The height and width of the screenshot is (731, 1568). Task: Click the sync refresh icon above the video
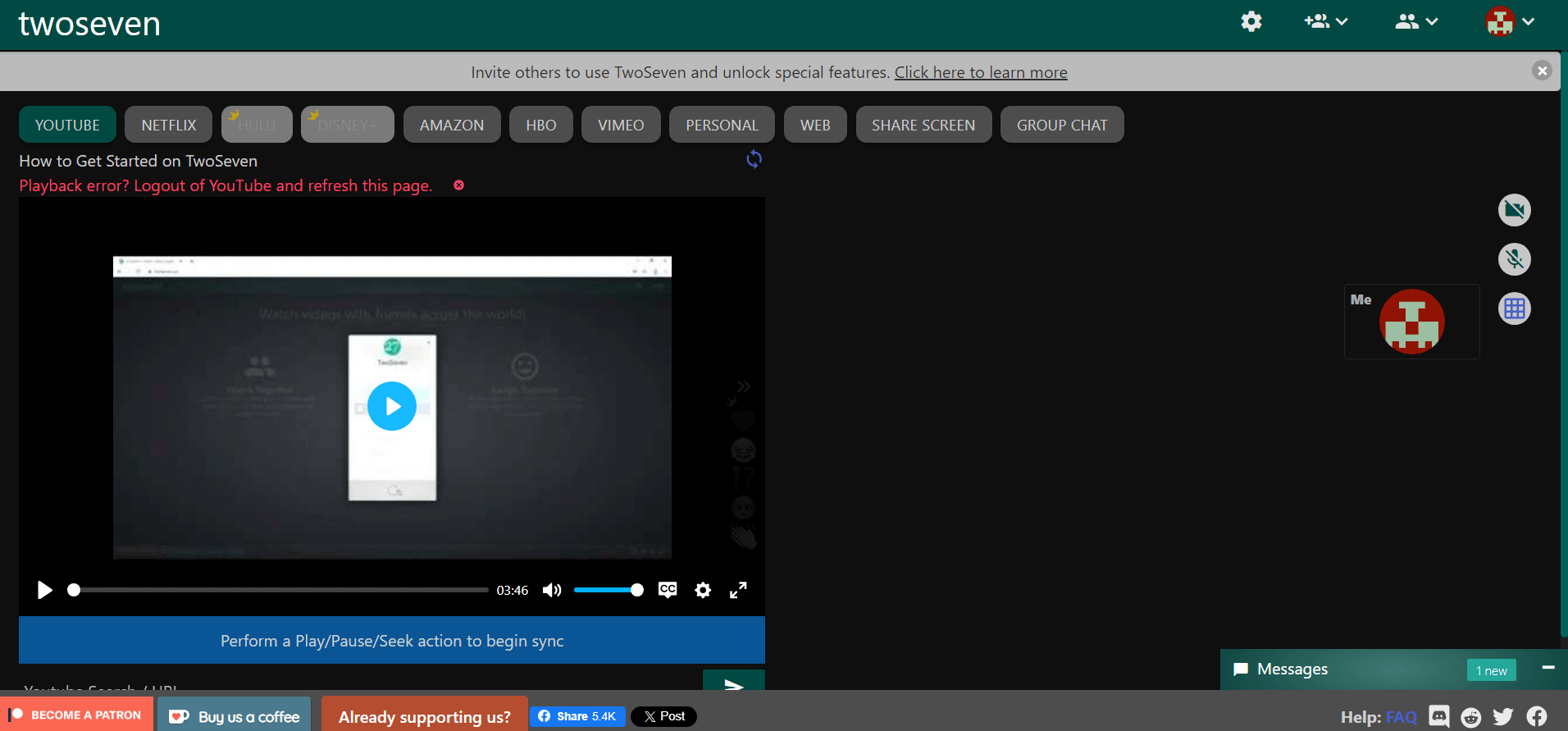click(754, 159)
